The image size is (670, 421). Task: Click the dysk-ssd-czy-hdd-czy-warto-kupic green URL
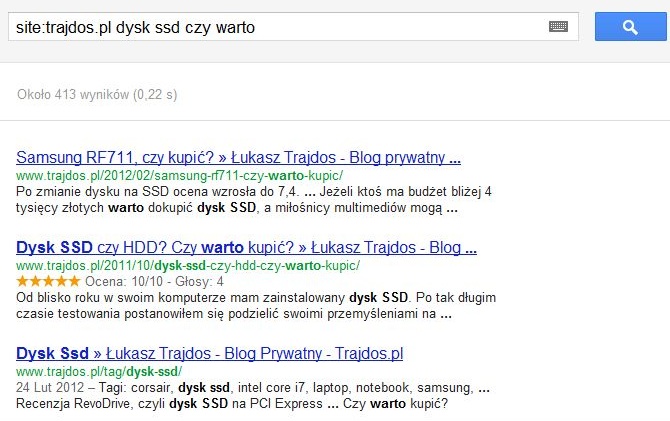[188, 266]
